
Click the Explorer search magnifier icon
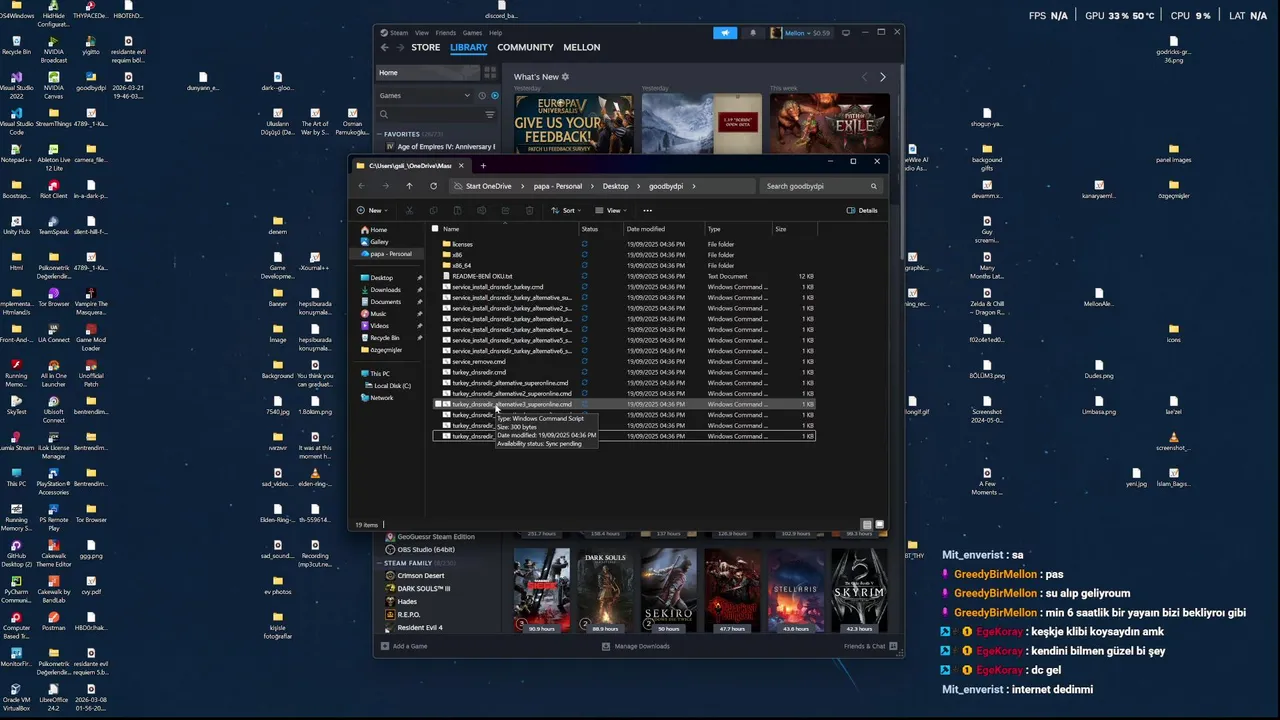(x=873, y=186)
